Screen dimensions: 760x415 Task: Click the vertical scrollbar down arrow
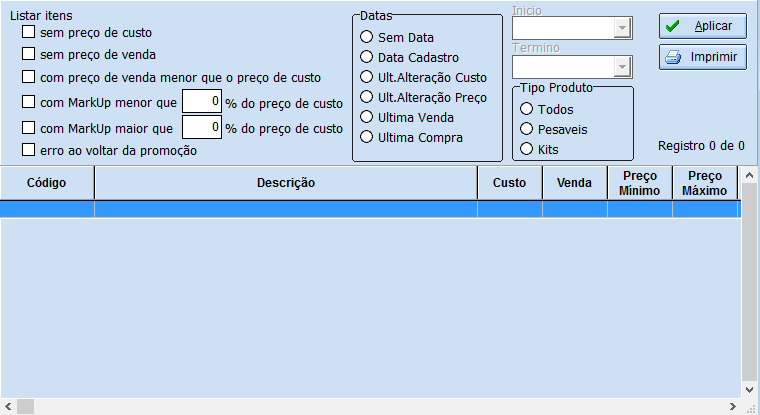(749, 390)
